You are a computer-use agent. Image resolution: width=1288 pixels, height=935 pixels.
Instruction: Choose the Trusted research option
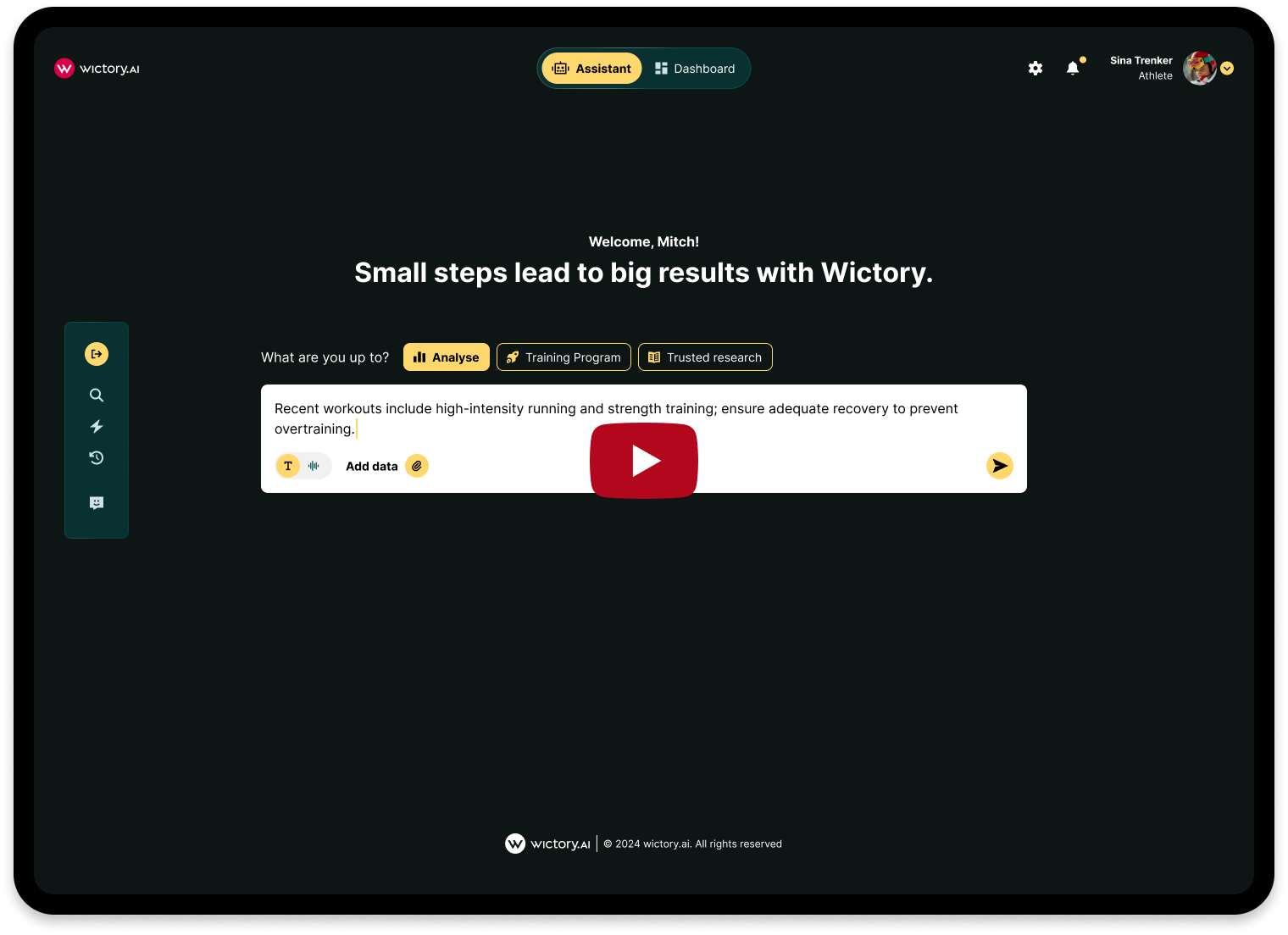click(705, 357)
